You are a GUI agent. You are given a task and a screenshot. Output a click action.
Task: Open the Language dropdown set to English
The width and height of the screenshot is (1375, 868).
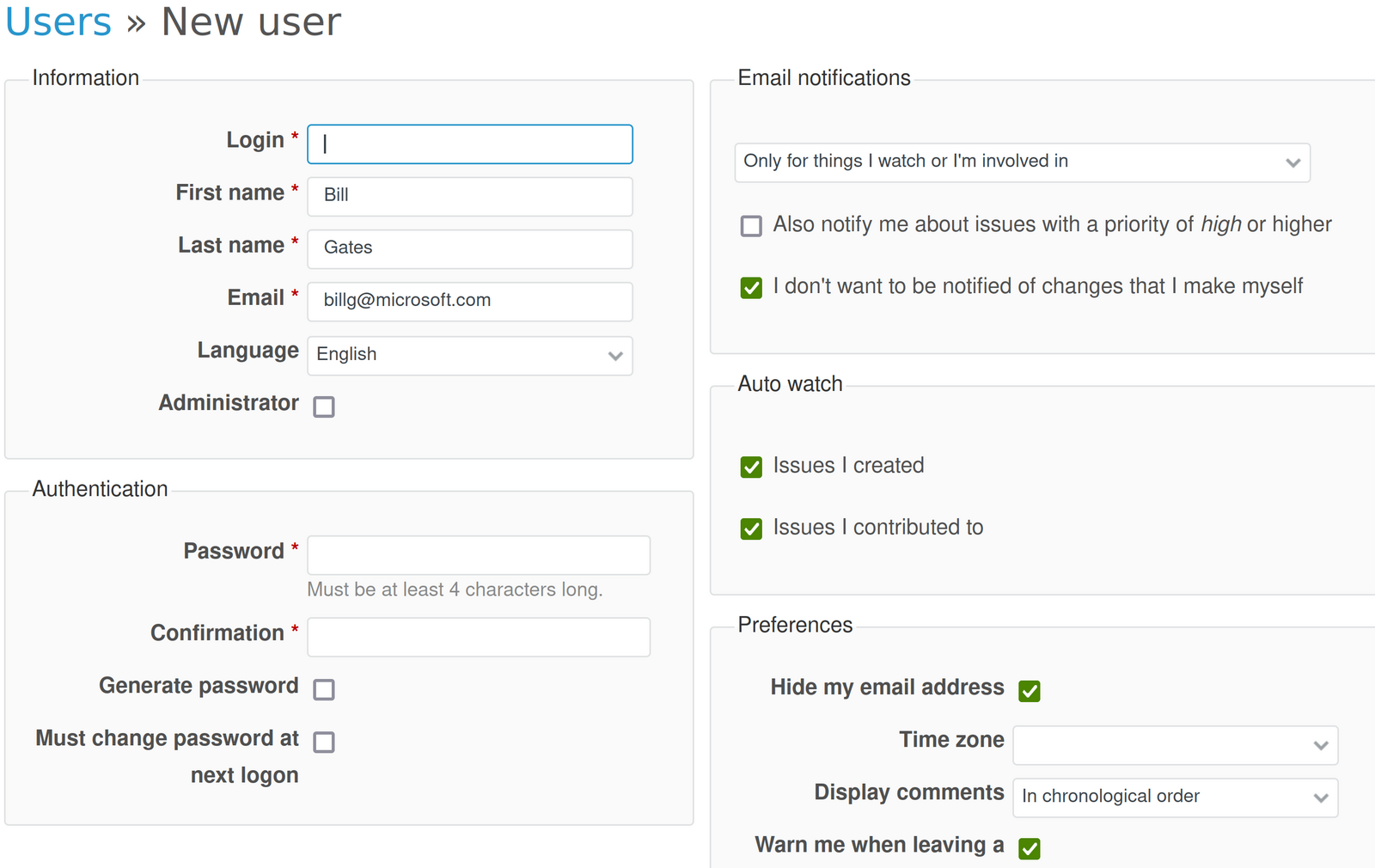tap(468, 355)
